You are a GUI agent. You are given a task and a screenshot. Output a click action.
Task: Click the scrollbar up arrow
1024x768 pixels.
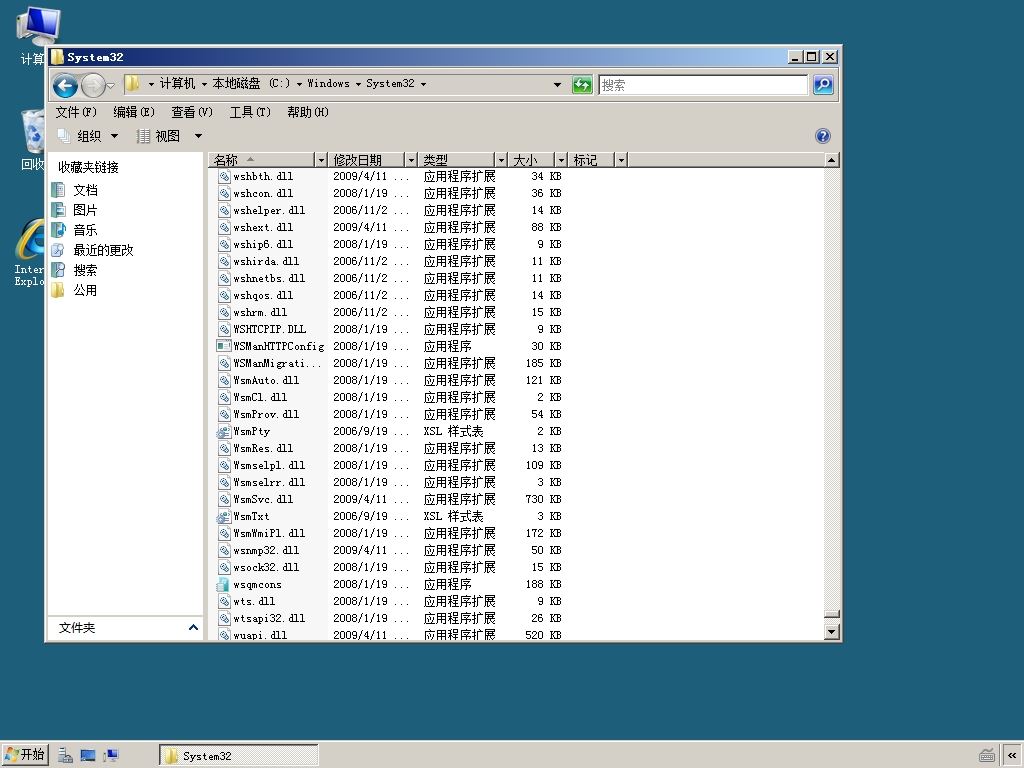(x=831, y=160)
